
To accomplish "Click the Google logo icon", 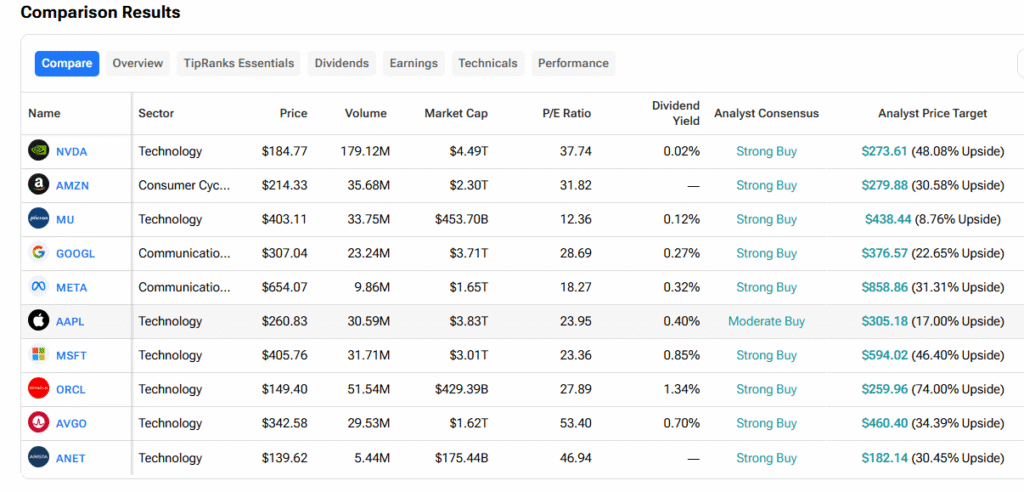I will tap(39, 253).
